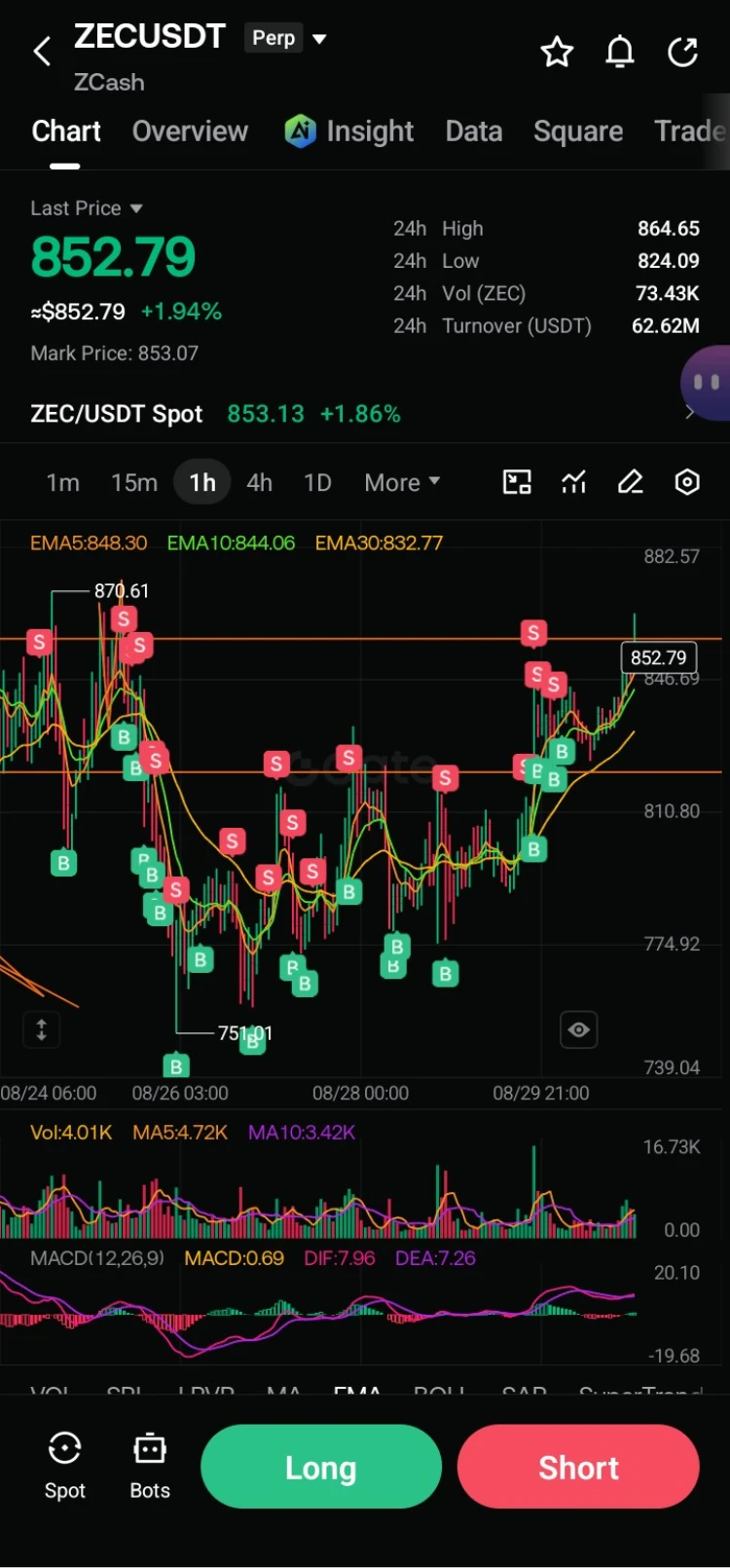The image size is (730, 1568).
Task: Open the Trade tab
Action: point(691,131)
